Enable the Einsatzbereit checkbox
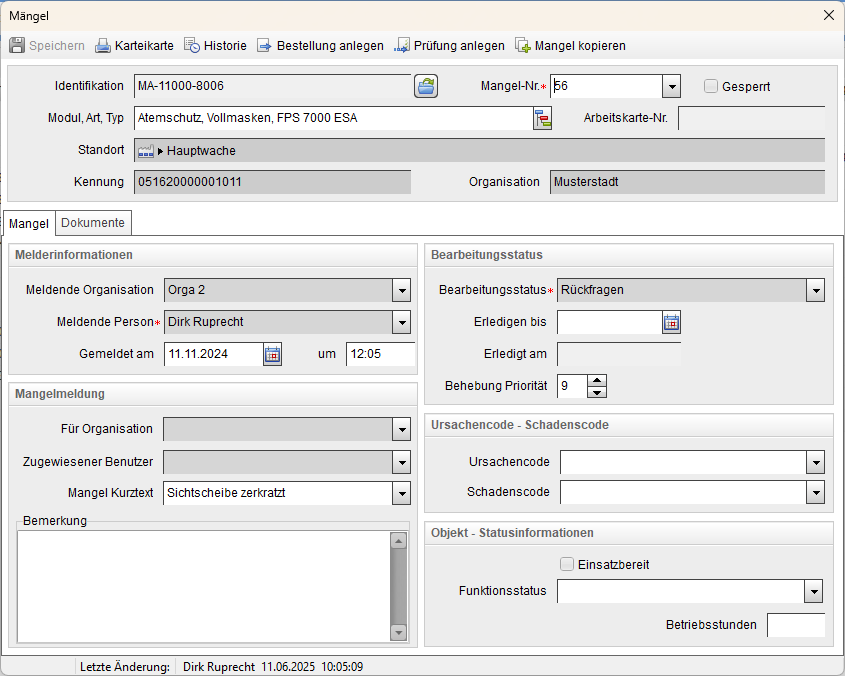 pyautogui.click(x=567, y=564)
